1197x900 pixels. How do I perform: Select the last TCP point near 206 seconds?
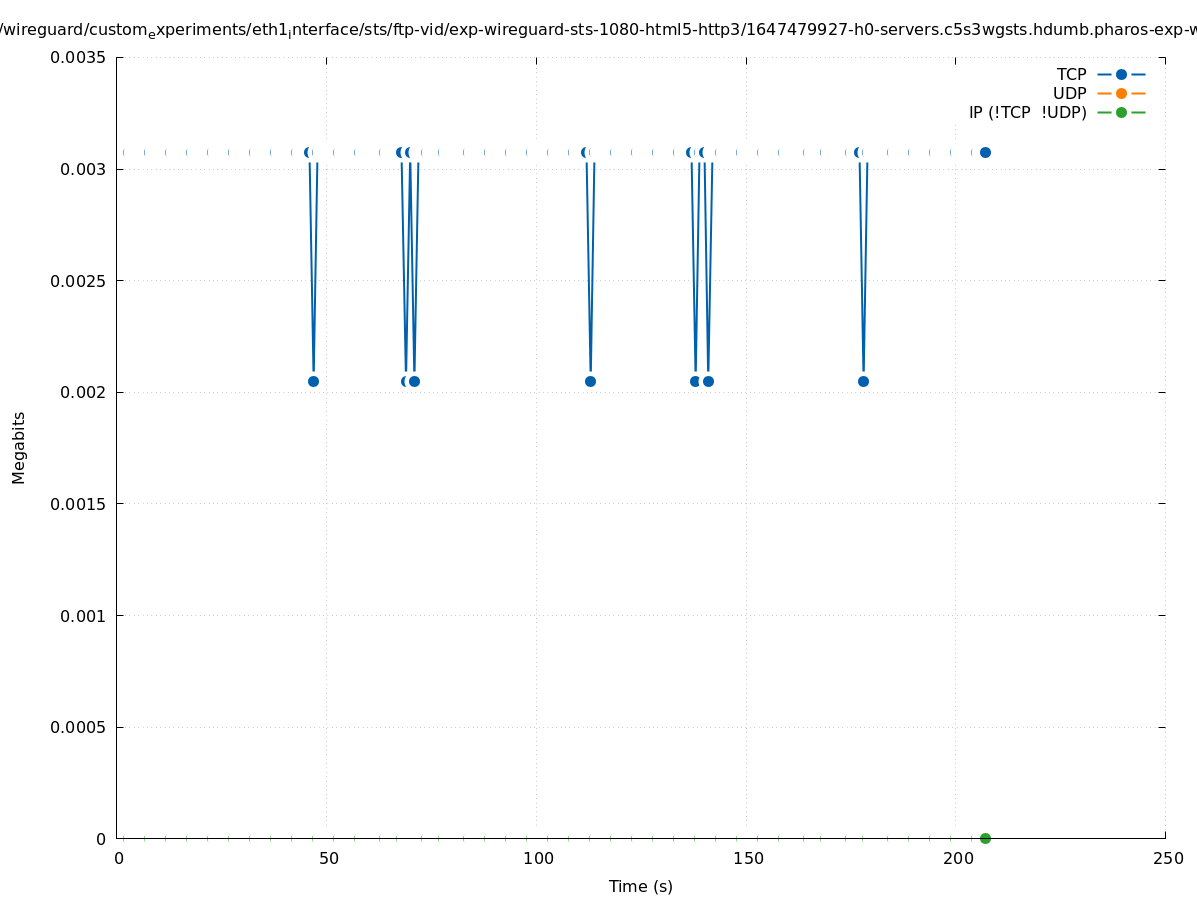point(985,152)
